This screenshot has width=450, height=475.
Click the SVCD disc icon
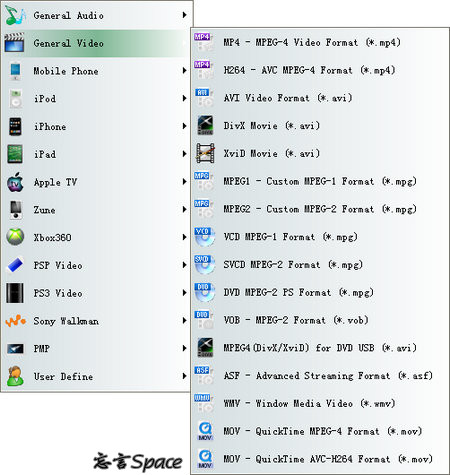[204, 264]
